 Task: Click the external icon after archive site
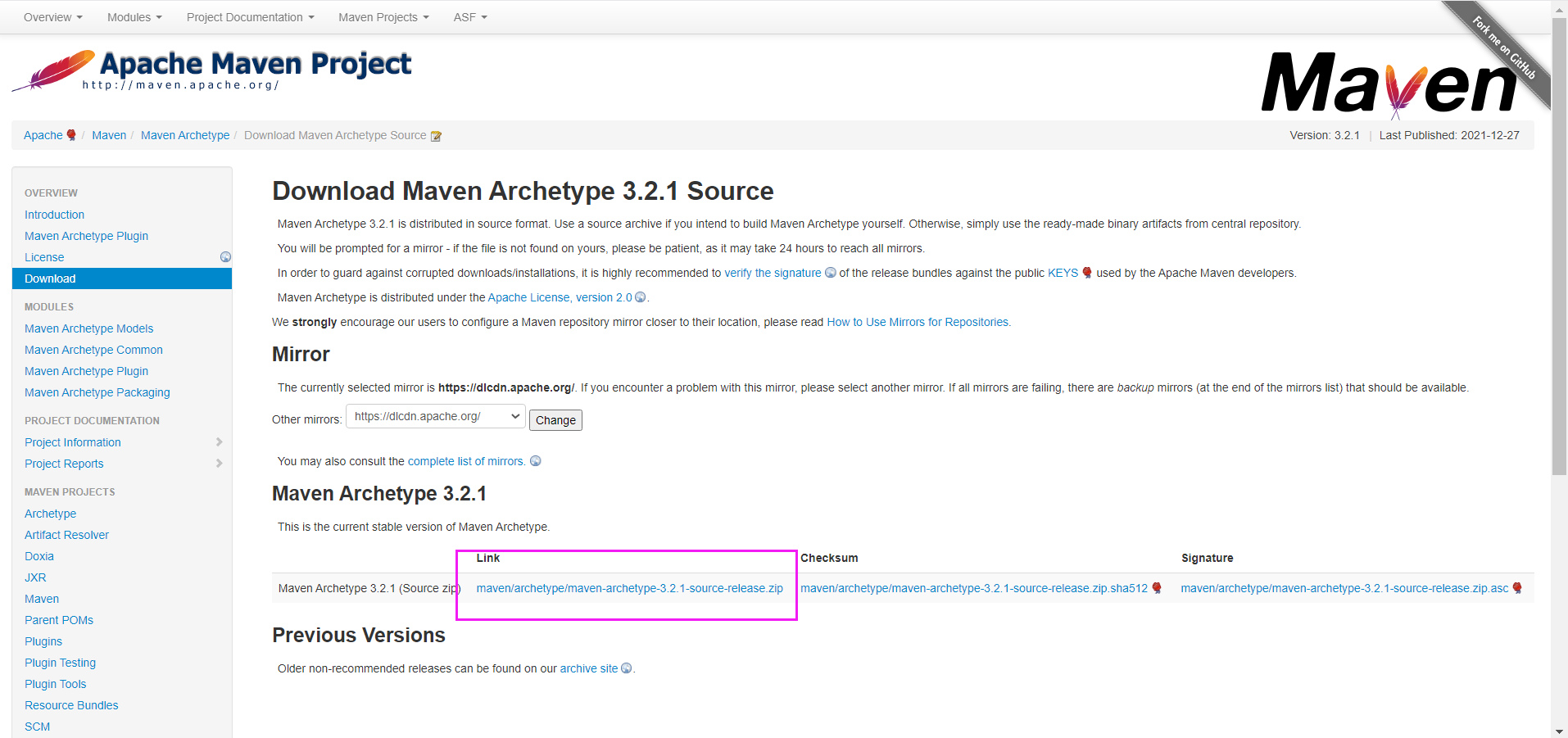[x=627, y=668]
